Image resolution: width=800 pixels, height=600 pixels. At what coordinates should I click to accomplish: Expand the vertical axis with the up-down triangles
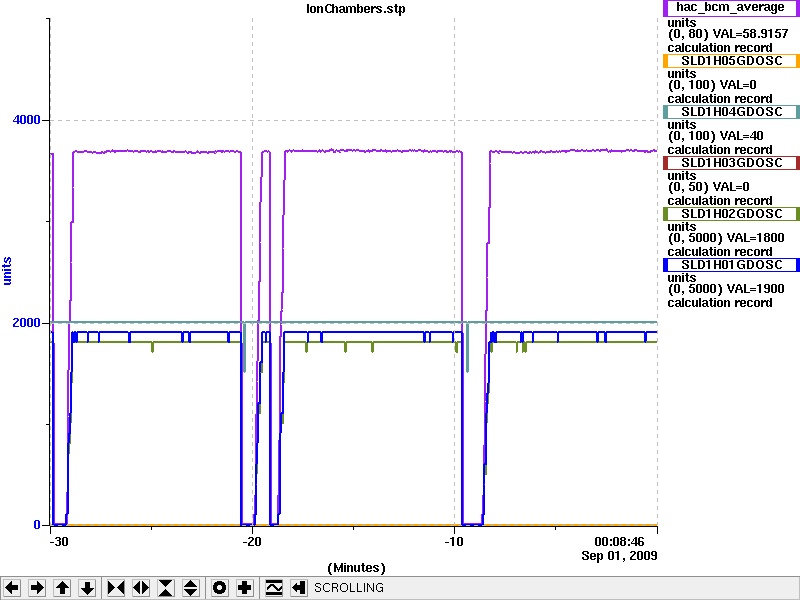[x=191, y=588]
